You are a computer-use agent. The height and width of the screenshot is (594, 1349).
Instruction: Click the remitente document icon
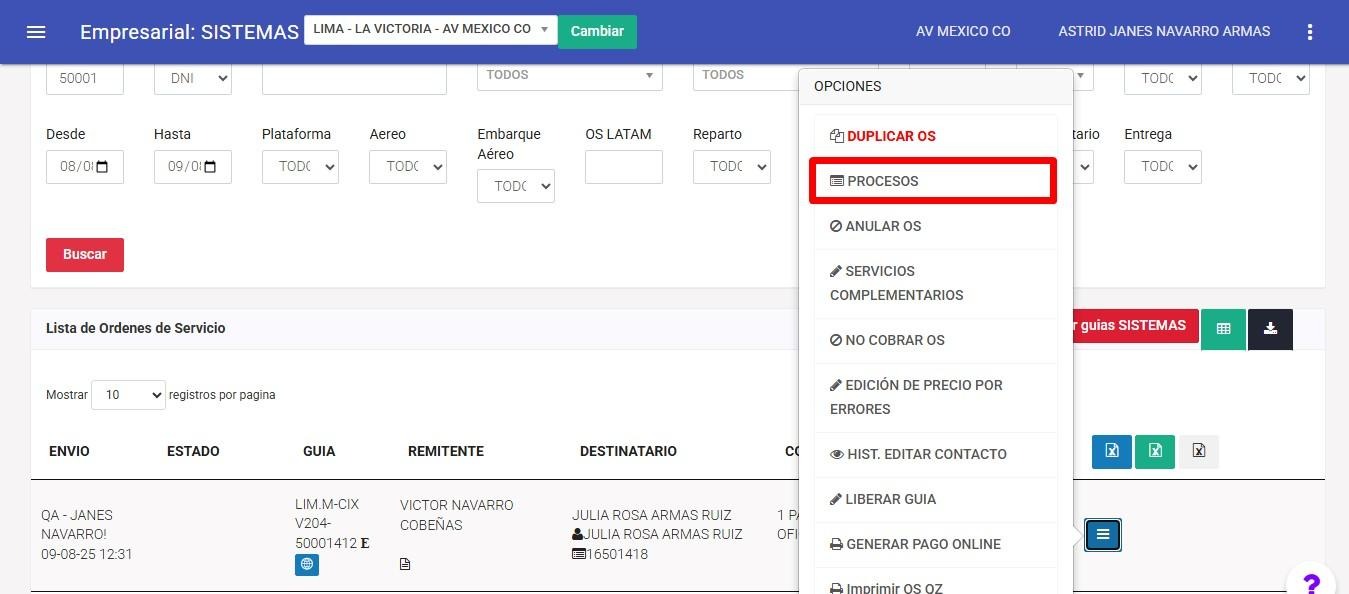click(405, 564)
